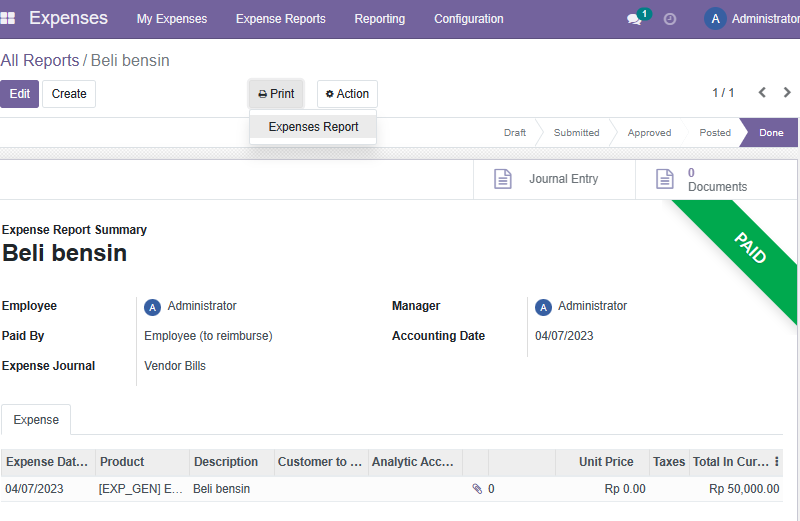Open the My Expenses menu

(172, 19)
